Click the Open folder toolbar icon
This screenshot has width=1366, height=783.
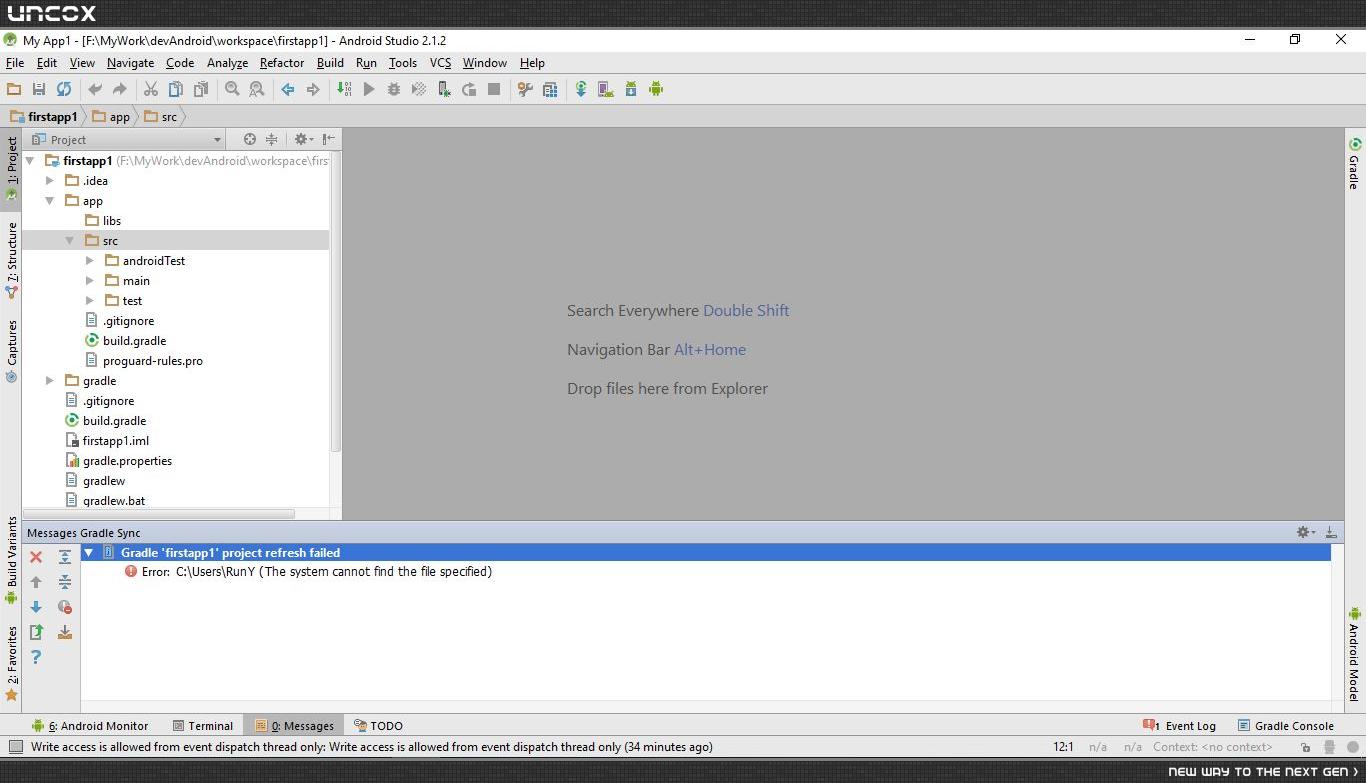click(14, 89)
